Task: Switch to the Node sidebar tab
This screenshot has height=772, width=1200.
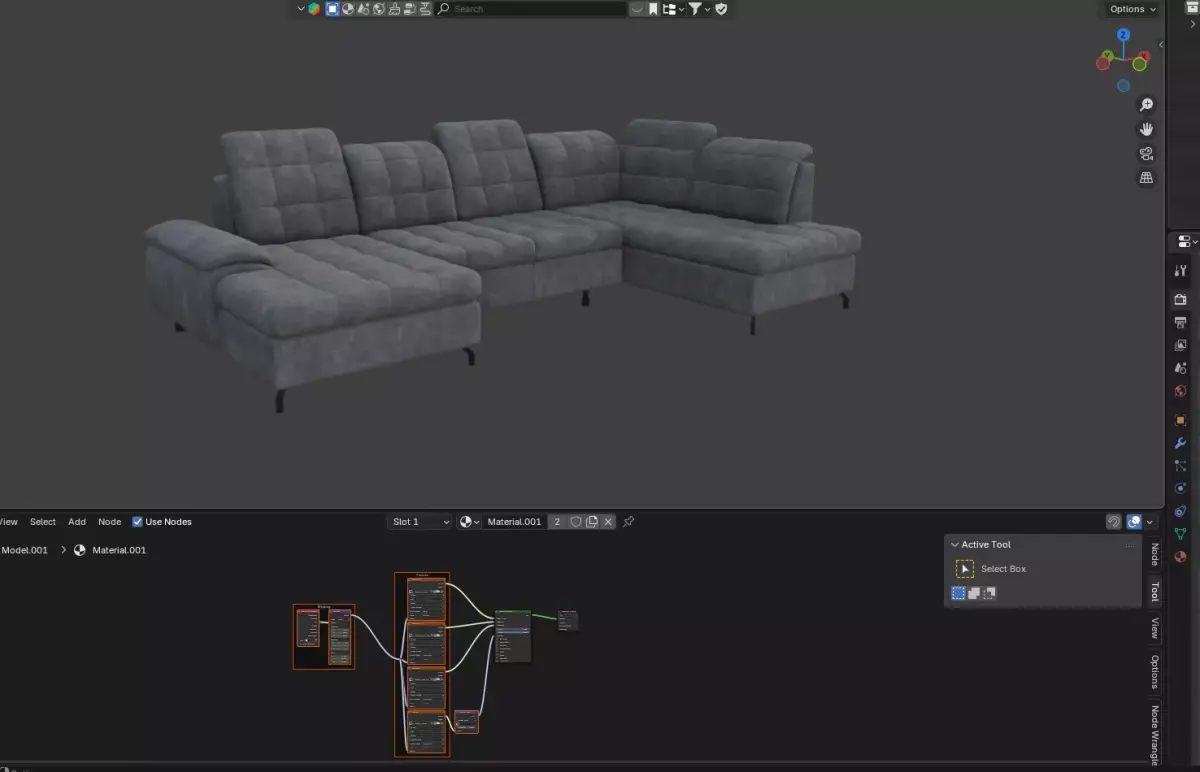Action: tap(1154, 555)
